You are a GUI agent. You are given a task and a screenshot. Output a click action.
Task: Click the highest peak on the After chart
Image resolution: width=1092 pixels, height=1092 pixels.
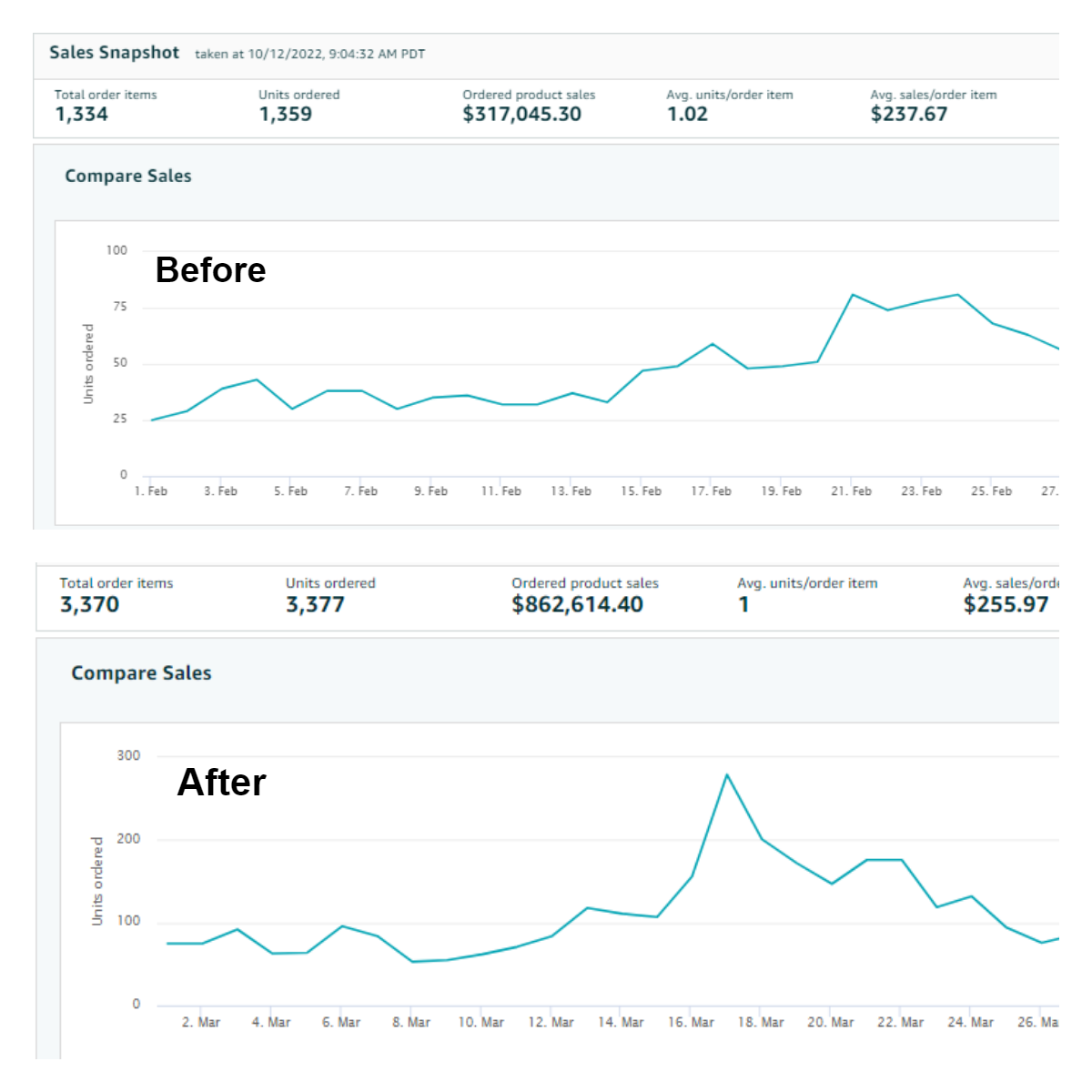(x=726, y=774)
